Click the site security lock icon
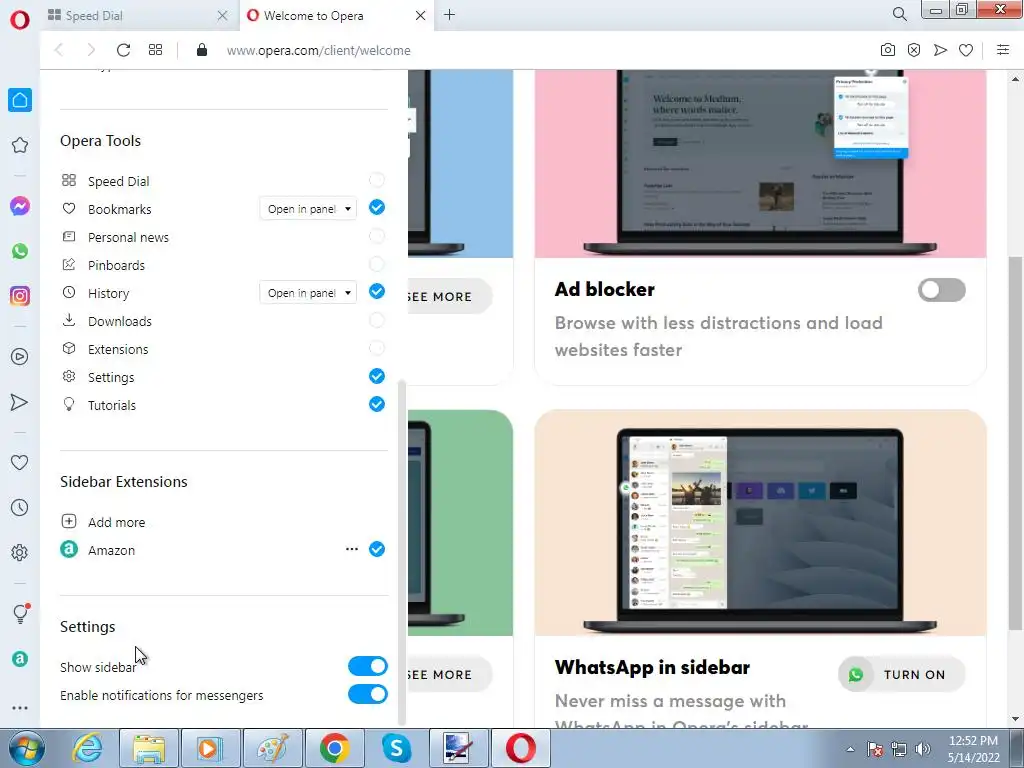This screenshot has width=1024, height=768. tap(202, 50)
